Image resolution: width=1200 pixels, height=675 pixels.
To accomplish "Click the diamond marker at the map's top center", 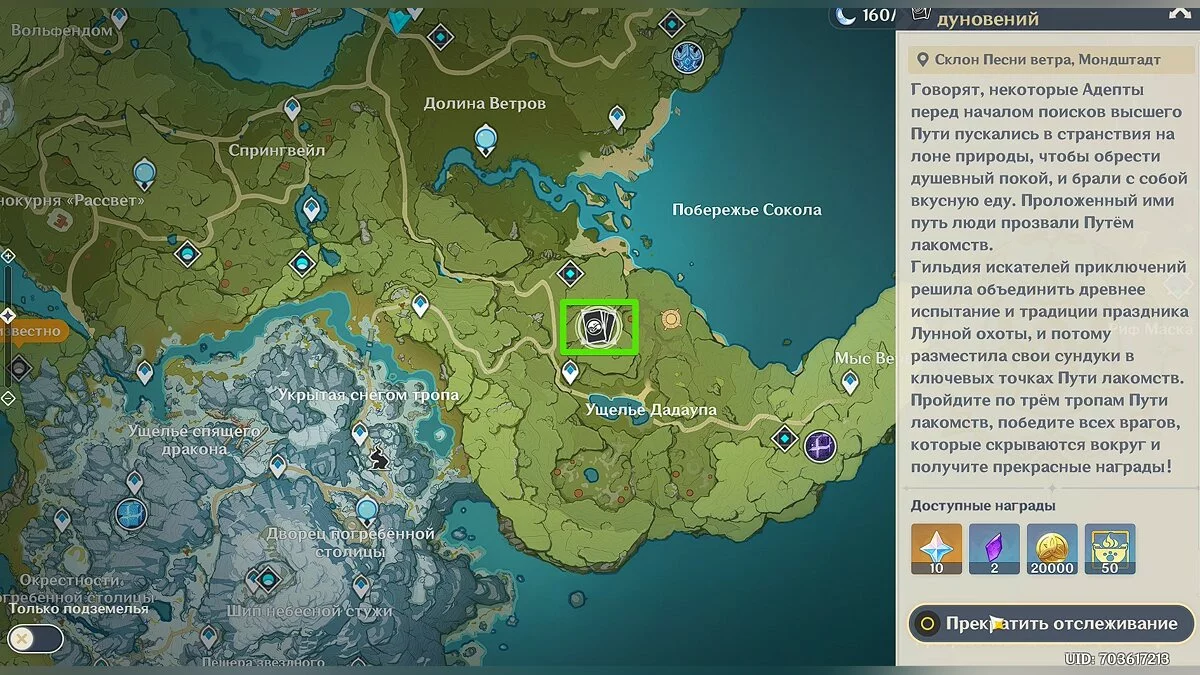I will point(440,38).
